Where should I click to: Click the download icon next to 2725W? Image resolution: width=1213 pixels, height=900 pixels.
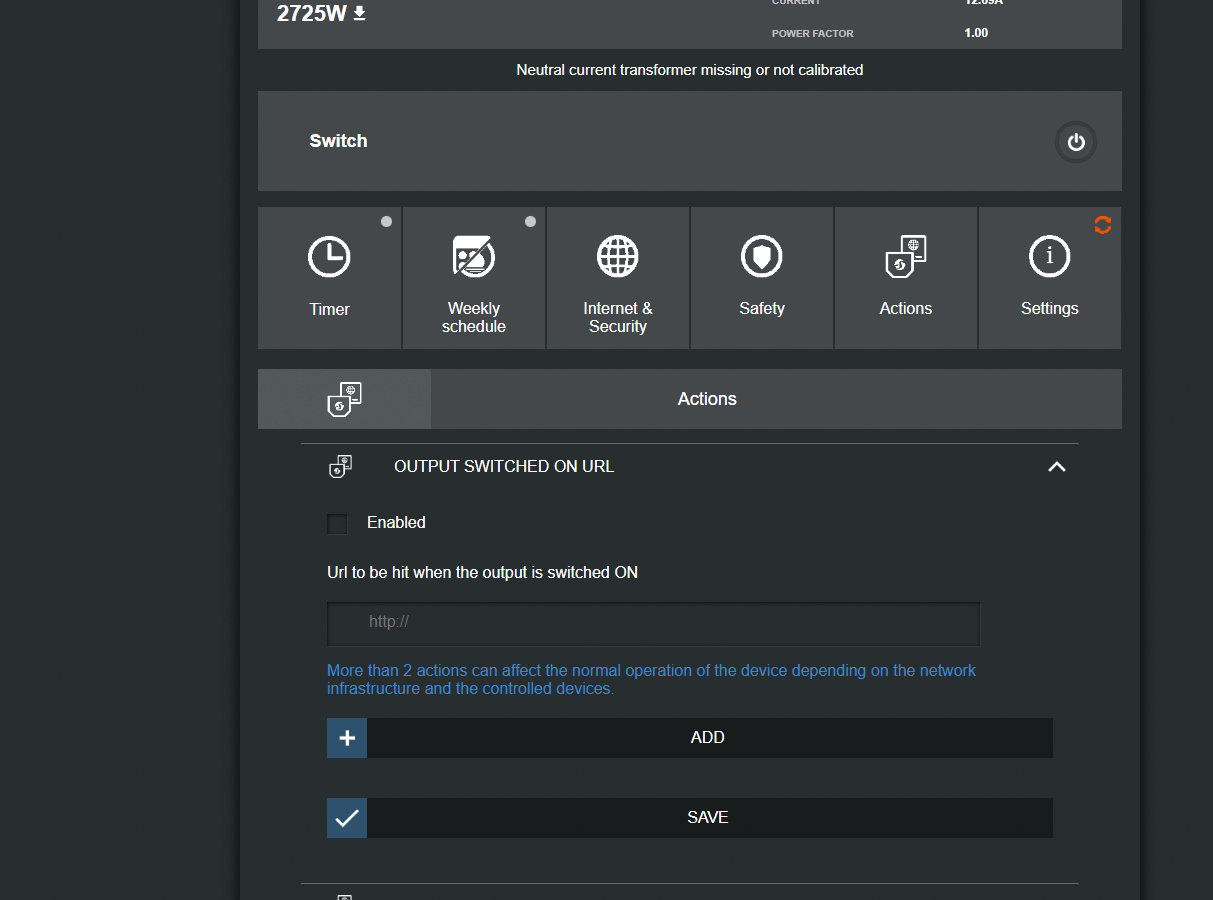[x=360, y=13]
